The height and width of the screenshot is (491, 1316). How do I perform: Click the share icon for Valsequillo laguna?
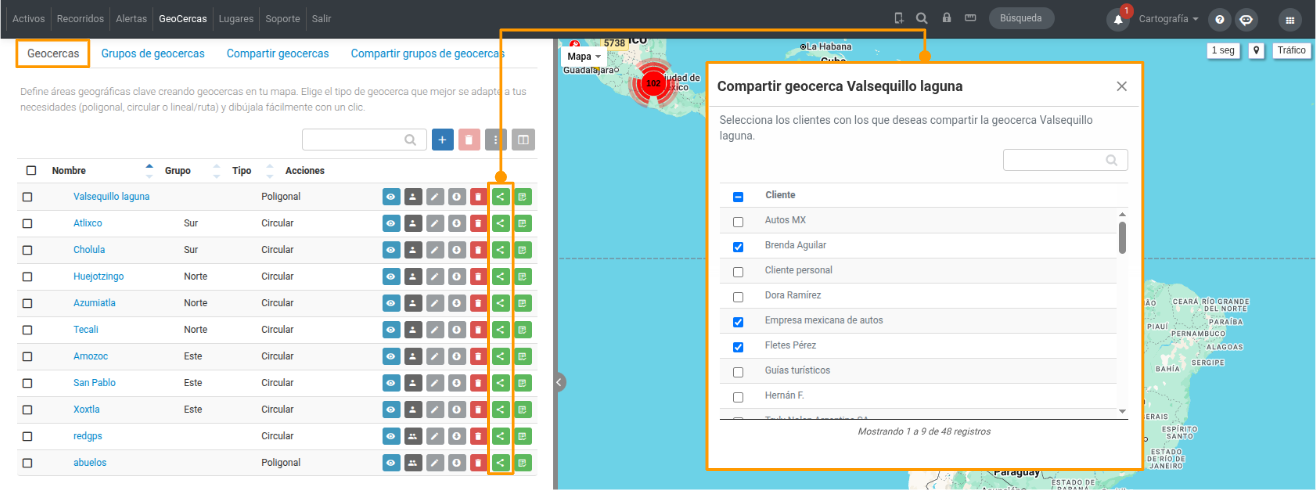point(500,197)
